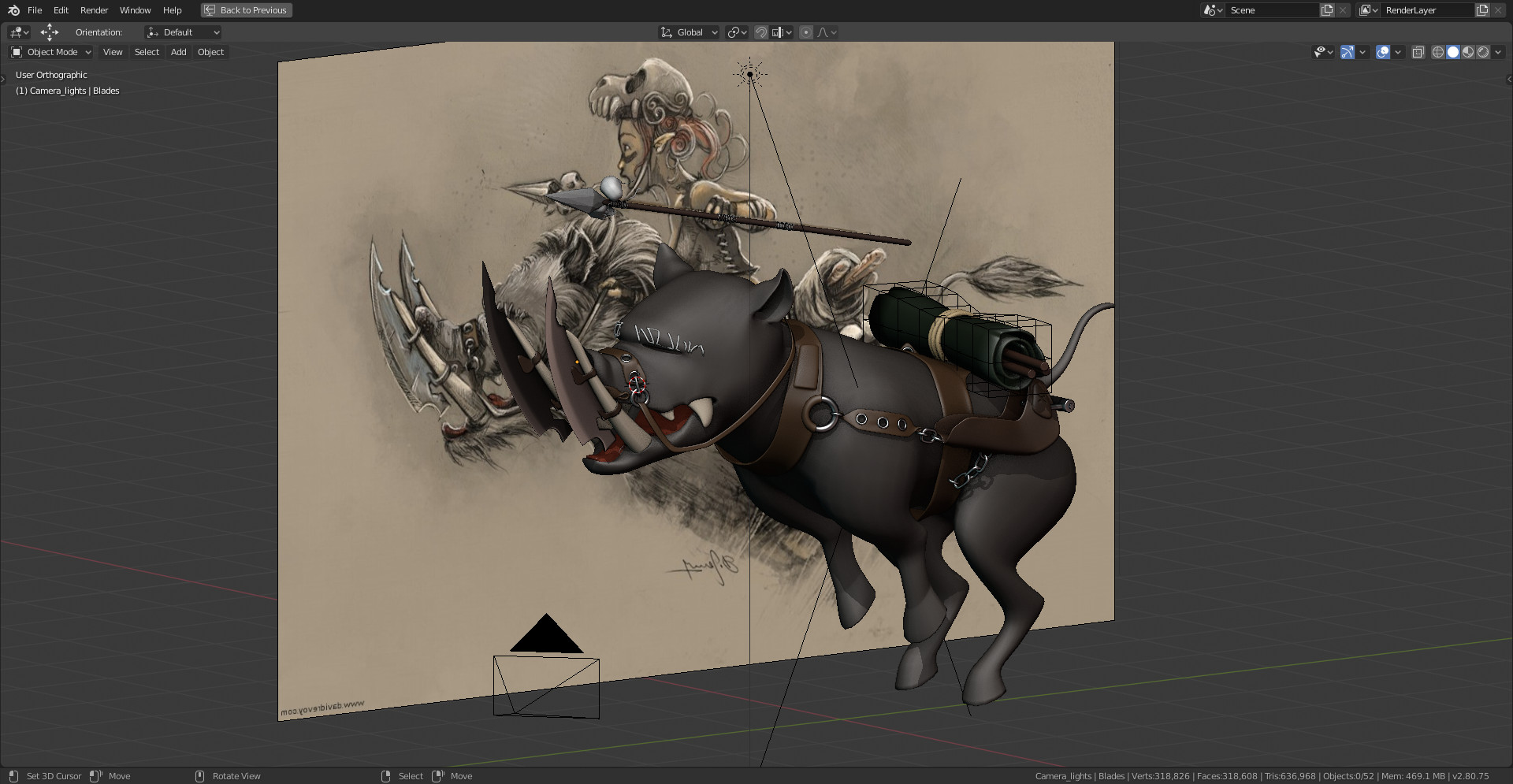Click the 3D cursor on boar's snout
Viewport: 1513px width, 784px height.
[638, 385]
